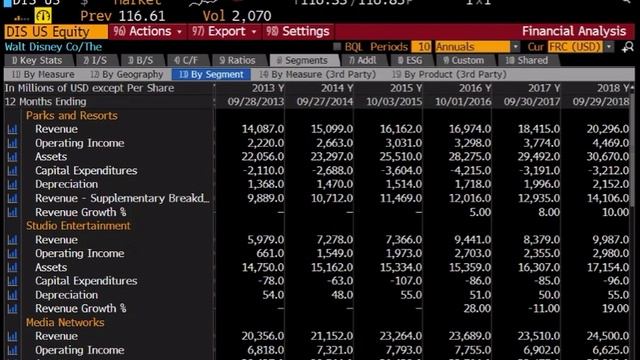Open the Actions dropdown menu
Viewport: 640px width, 360px height.
pos(148,31)
